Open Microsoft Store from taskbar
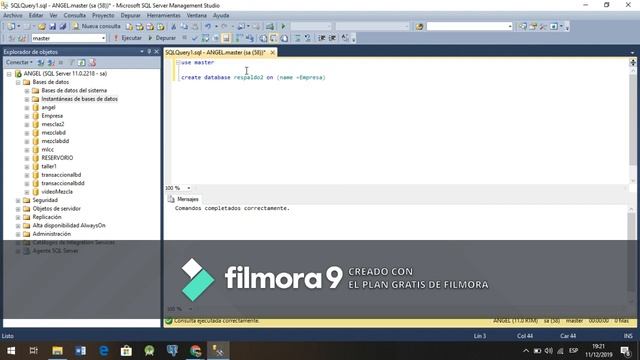Screen dimensions: 640x360 pos(126,351)
